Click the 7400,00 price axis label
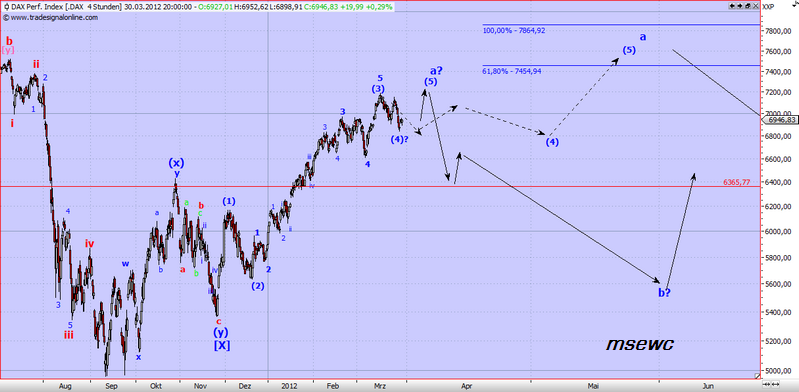This screenshot has height=392, width=799. tap(777, 72)
